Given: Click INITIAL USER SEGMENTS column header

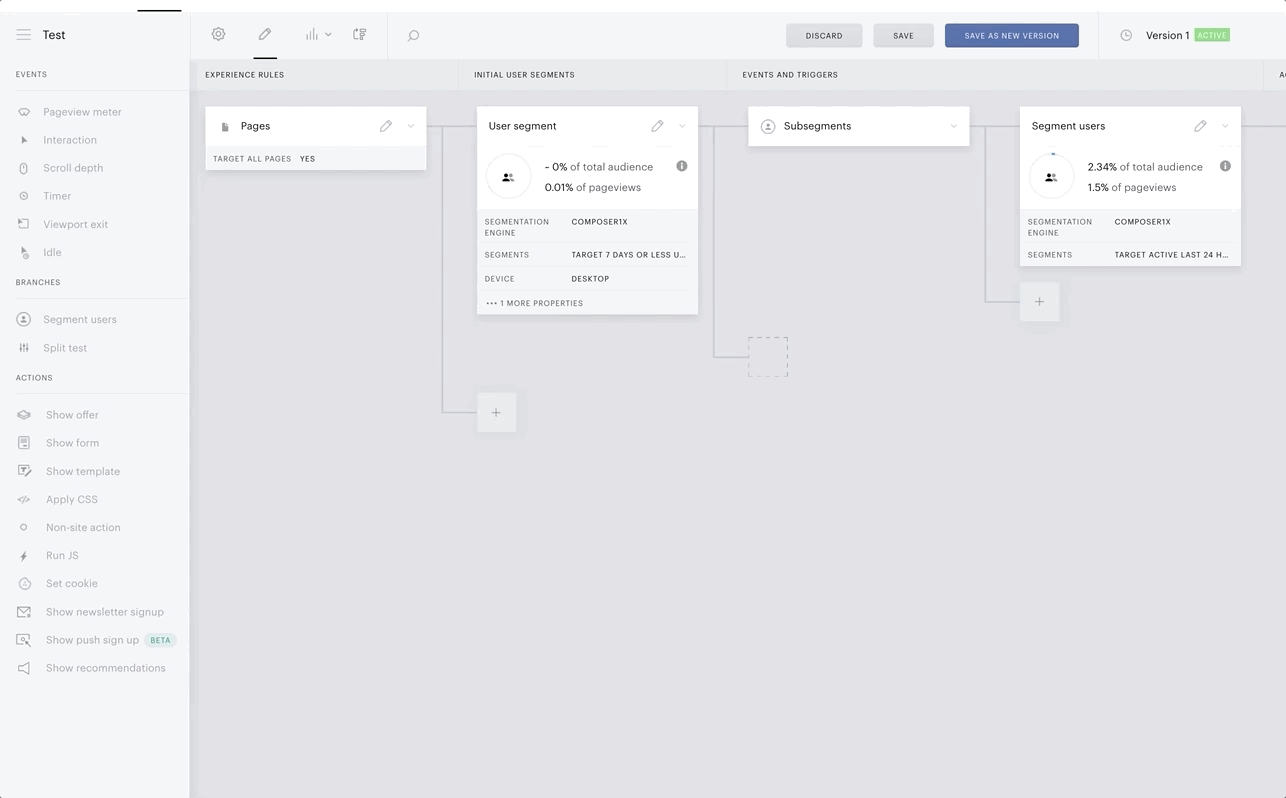Looking at the screenshot, I should [x=524, y=75].
